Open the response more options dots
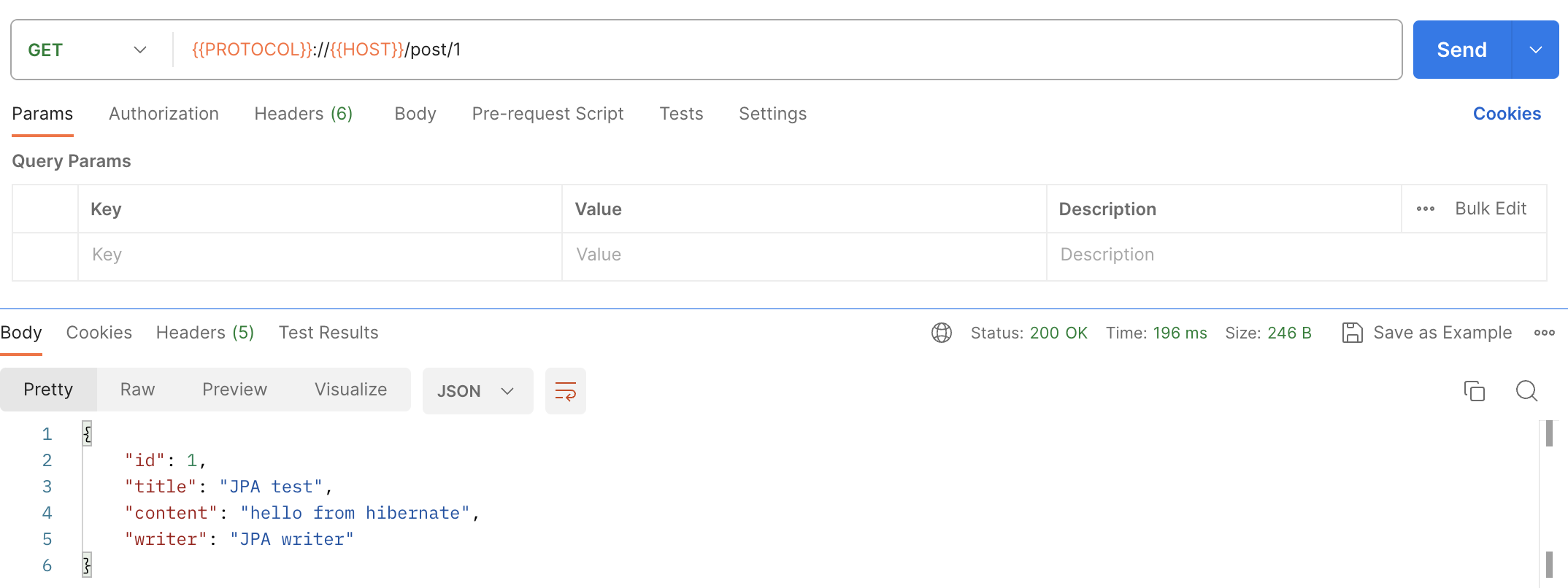 [x=1545, y=333]
